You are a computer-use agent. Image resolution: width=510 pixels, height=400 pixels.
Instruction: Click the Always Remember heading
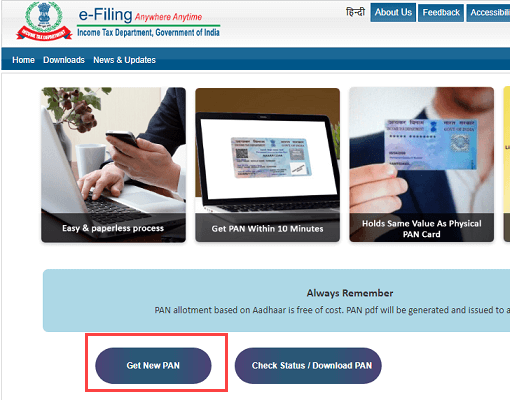(350, 293)
